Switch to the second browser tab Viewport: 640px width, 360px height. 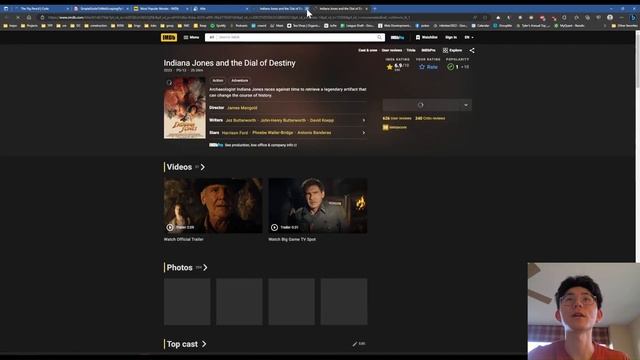[100, 9]
